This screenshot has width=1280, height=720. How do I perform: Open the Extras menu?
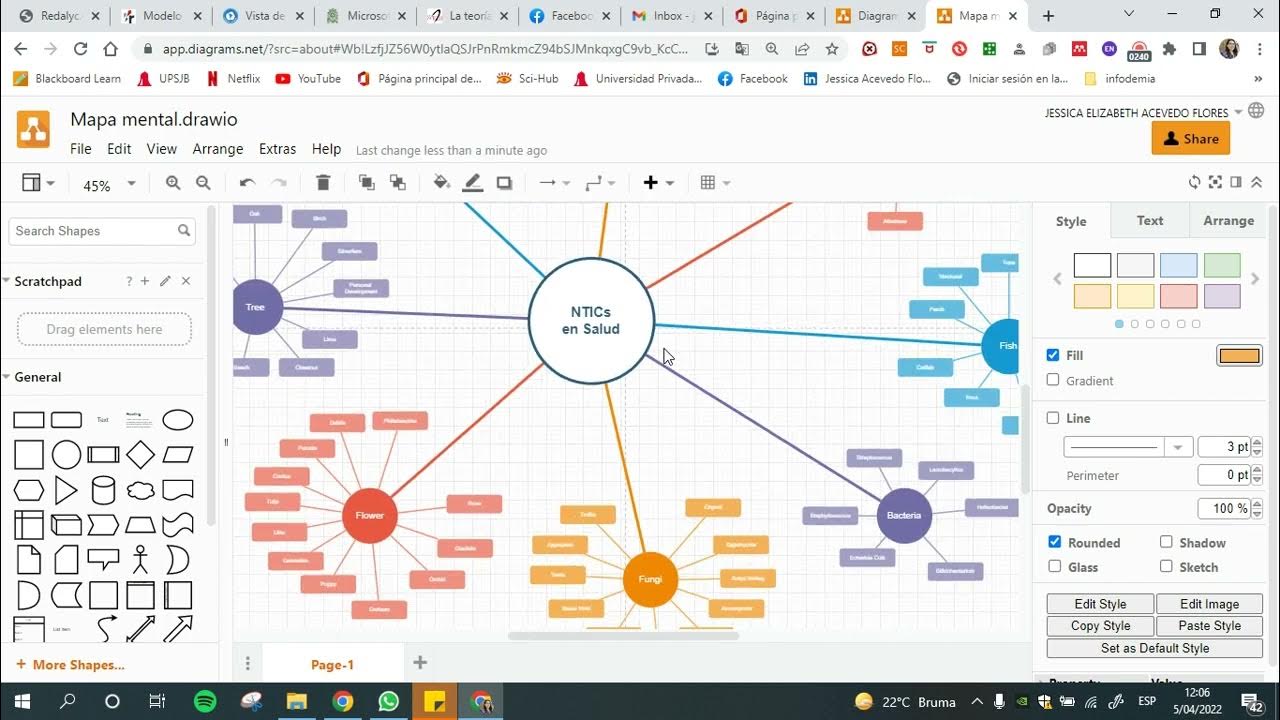277,149
